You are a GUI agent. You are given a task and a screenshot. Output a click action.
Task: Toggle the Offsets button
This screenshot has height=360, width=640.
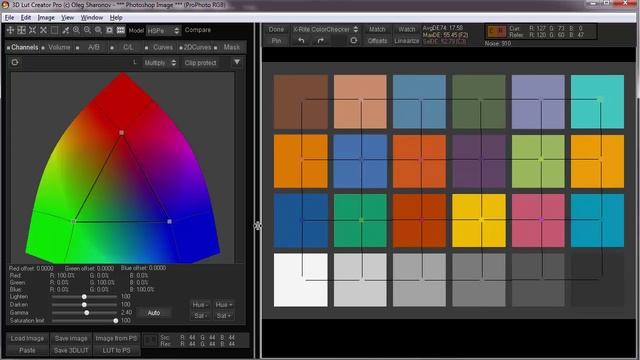377,40
